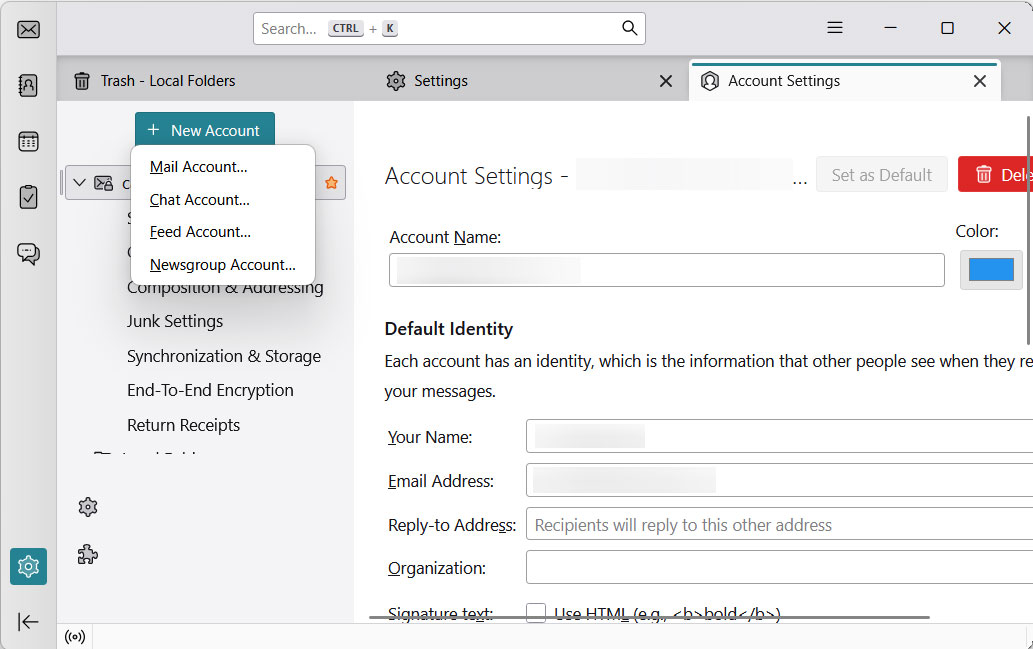Open the Address Book icon
The width and height of the screenshot is (1033, 649).
[x=28, y=85]
